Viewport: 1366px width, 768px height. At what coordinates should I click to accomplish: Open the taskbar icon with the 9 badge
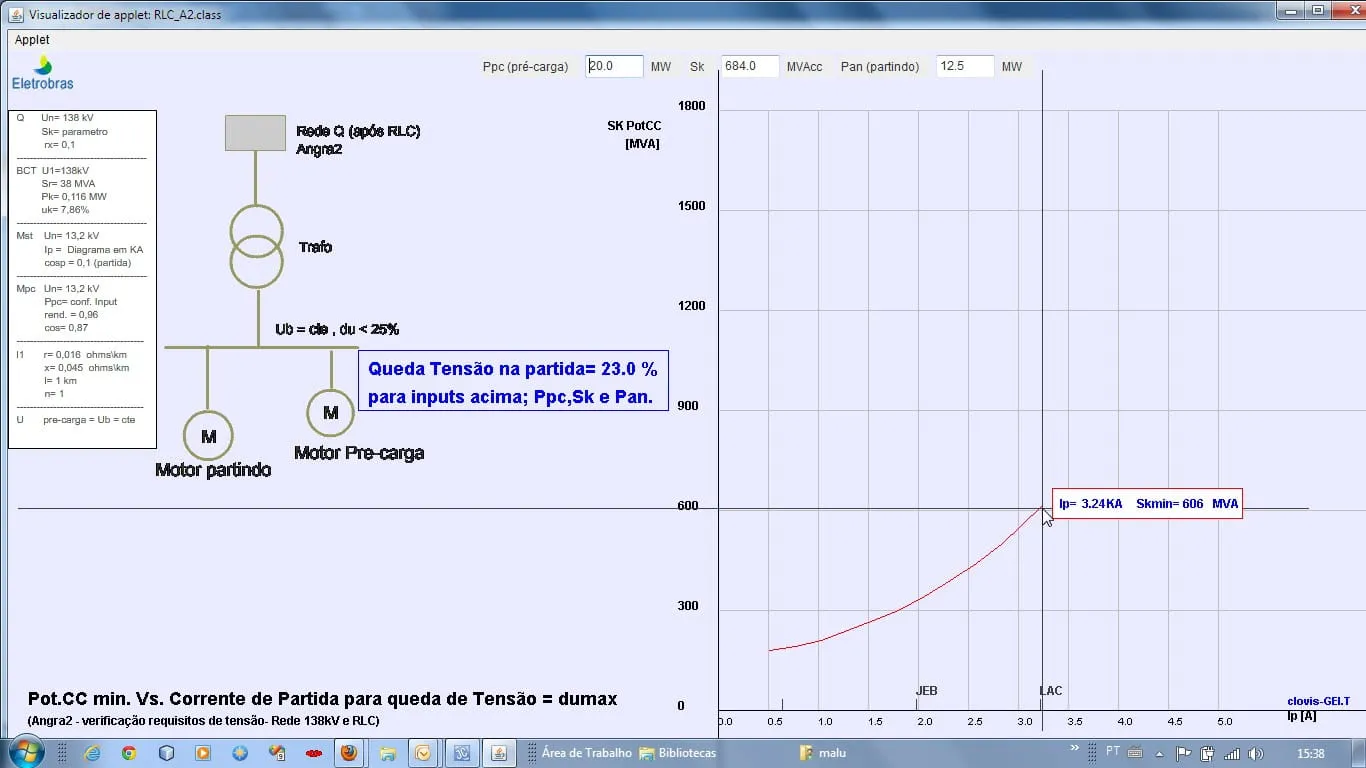[x=277, y=753]
